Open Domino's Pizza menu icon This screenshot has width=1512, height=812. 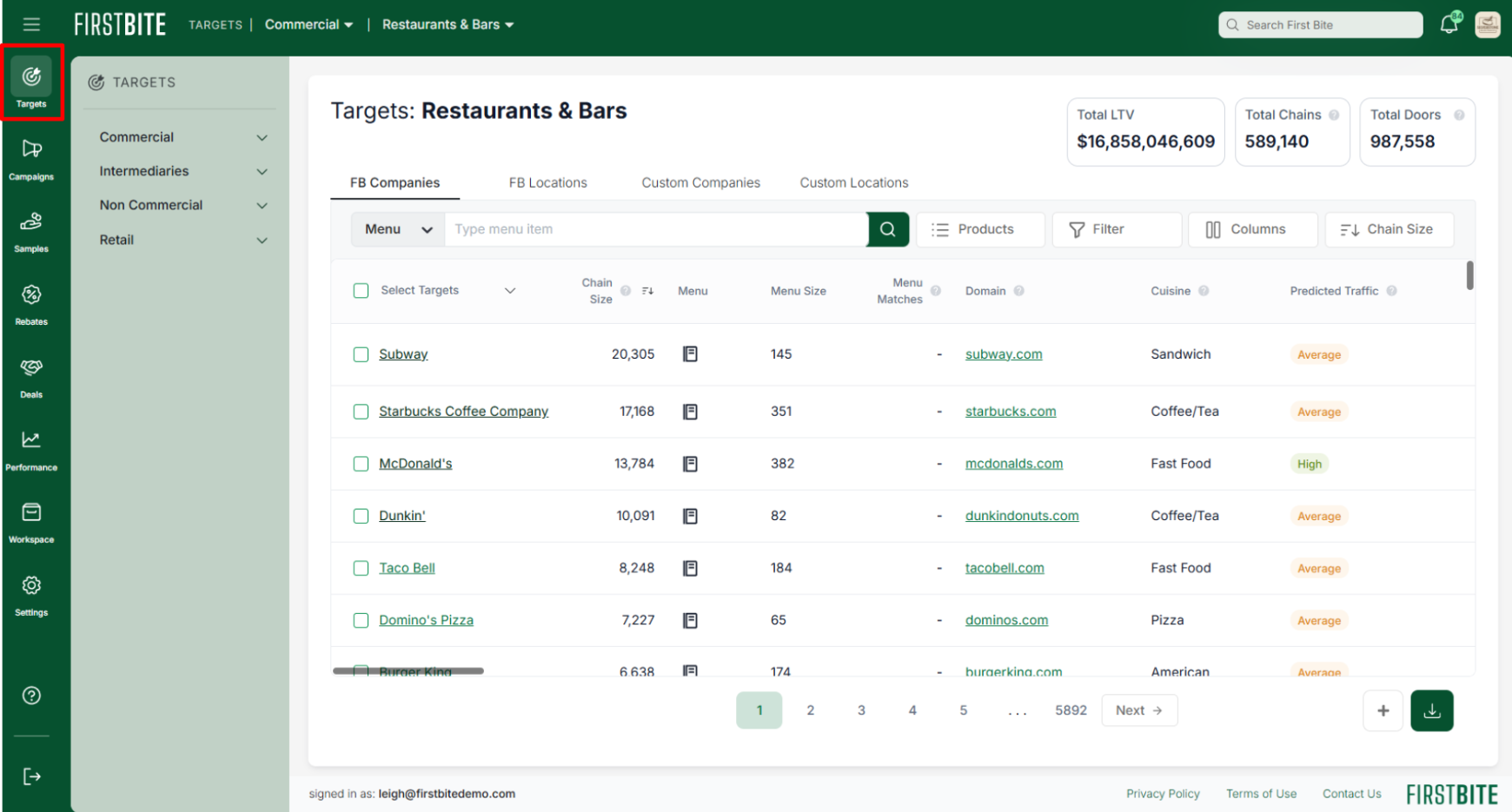coord(691,620)
